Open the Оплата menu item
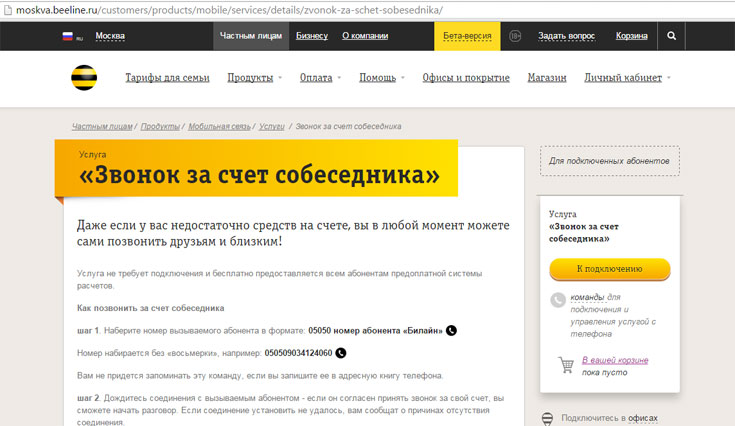The width and height of the screenshot is (735, 426). [316, 78]
